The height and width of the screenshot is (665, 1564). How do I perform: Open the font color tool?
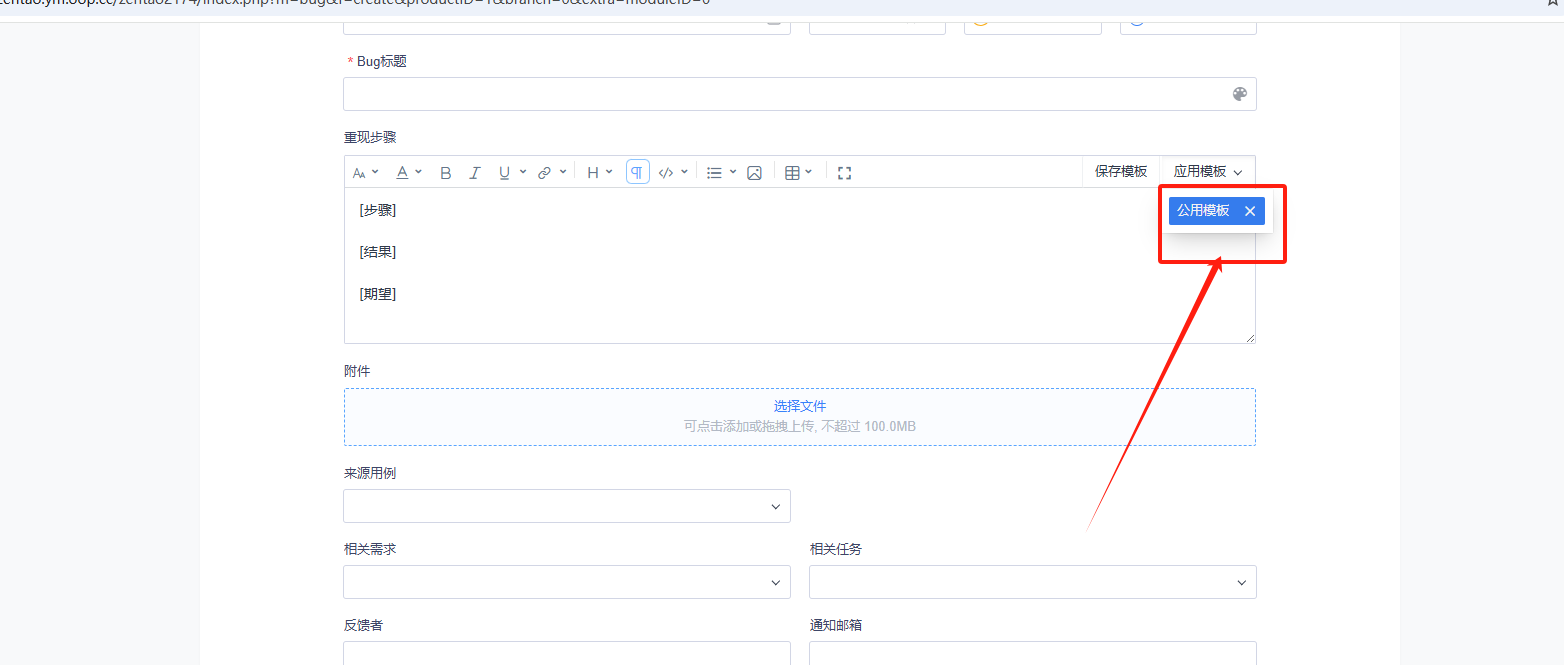[x=402, y=172]
